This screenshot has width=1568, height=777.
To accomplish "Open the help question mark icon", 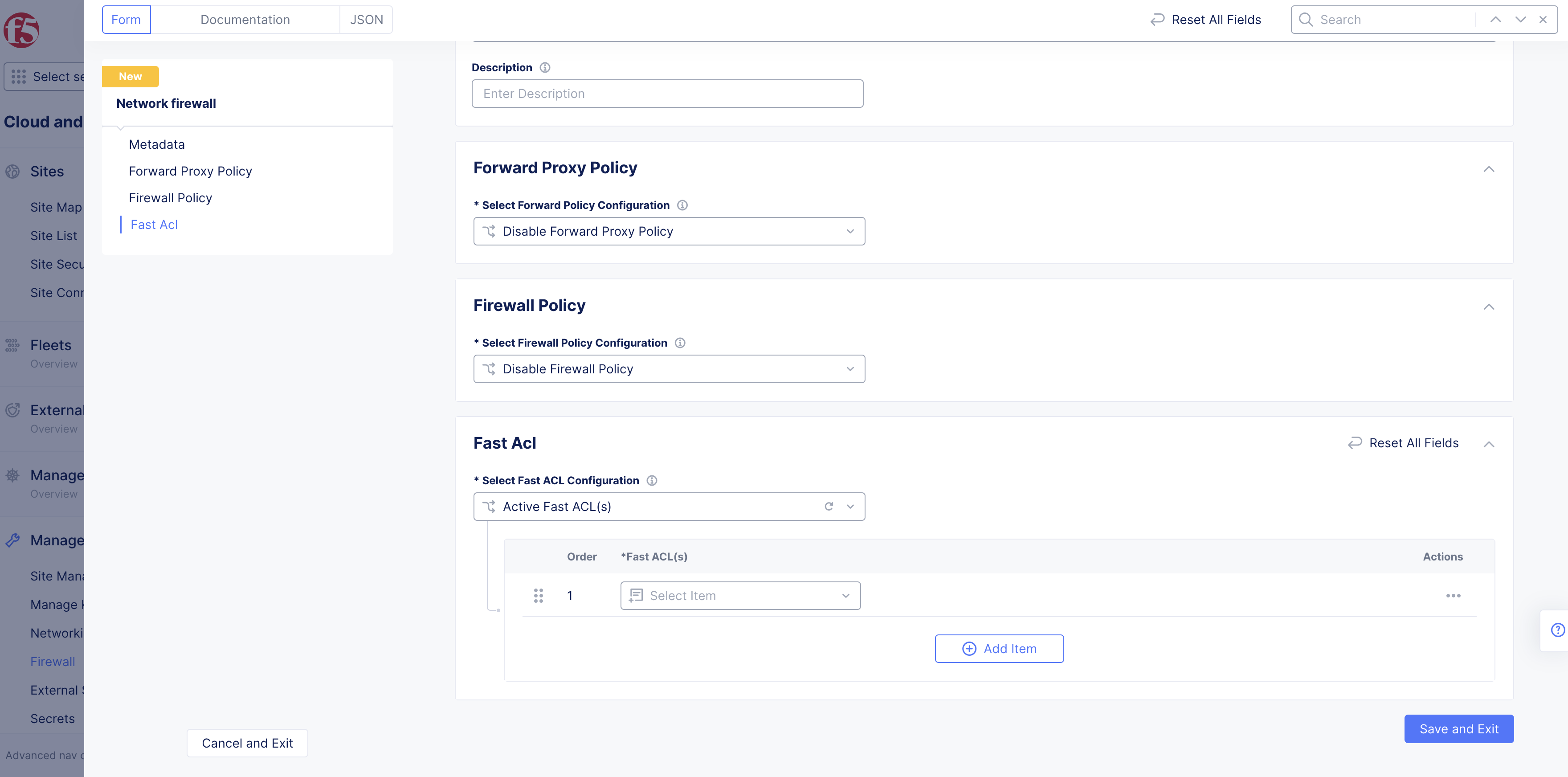I will point(1557,630).
